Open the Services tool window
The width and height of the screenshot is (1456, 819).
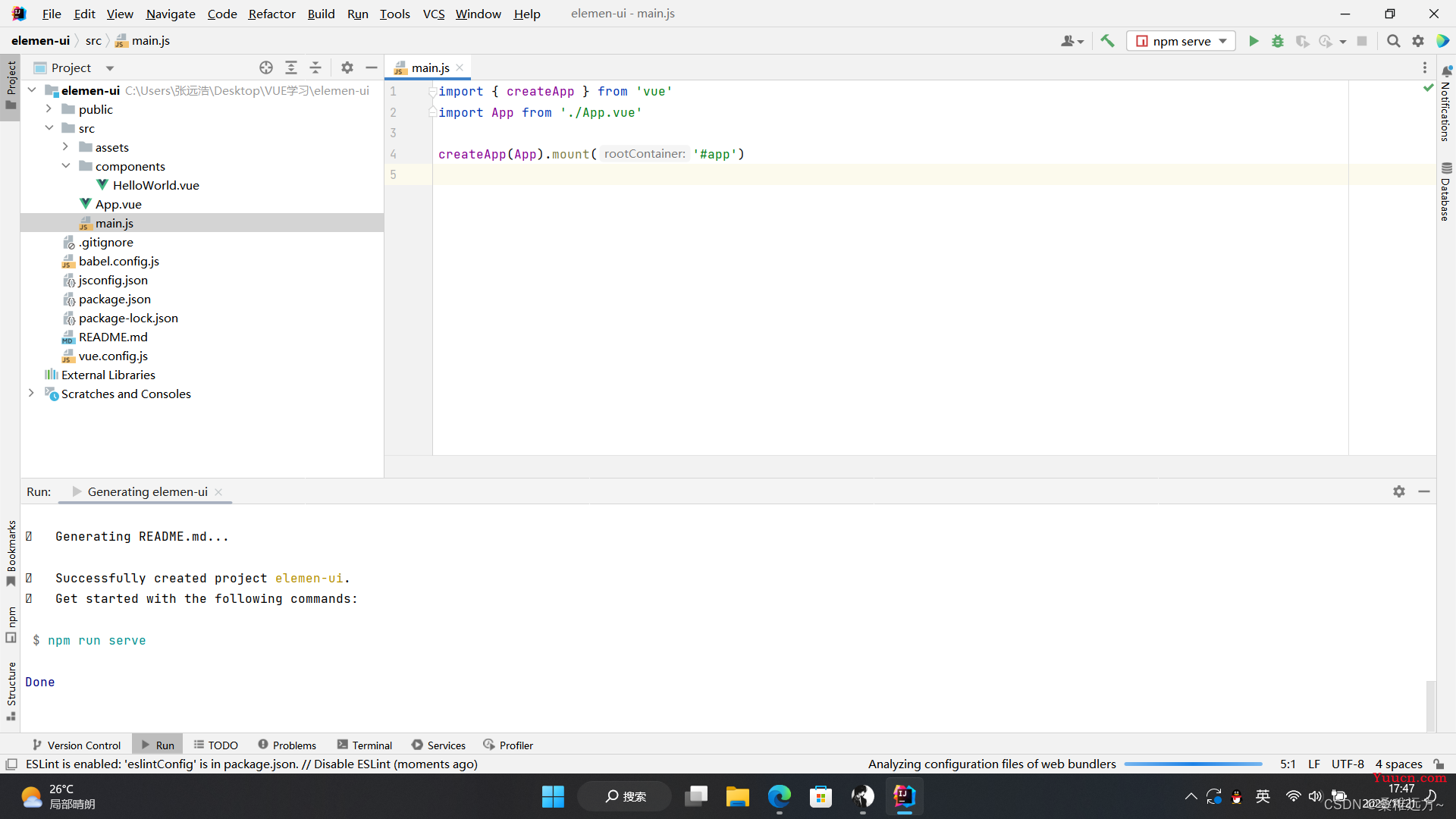tap(438, 745)
